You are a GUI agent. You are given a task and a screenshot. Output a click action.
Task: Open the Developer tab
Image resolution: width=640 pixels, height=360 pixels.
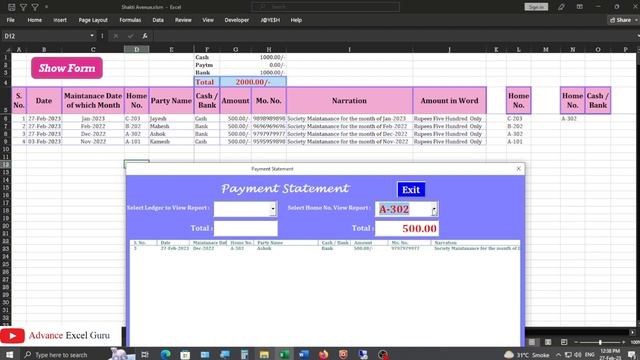point(236,20)
